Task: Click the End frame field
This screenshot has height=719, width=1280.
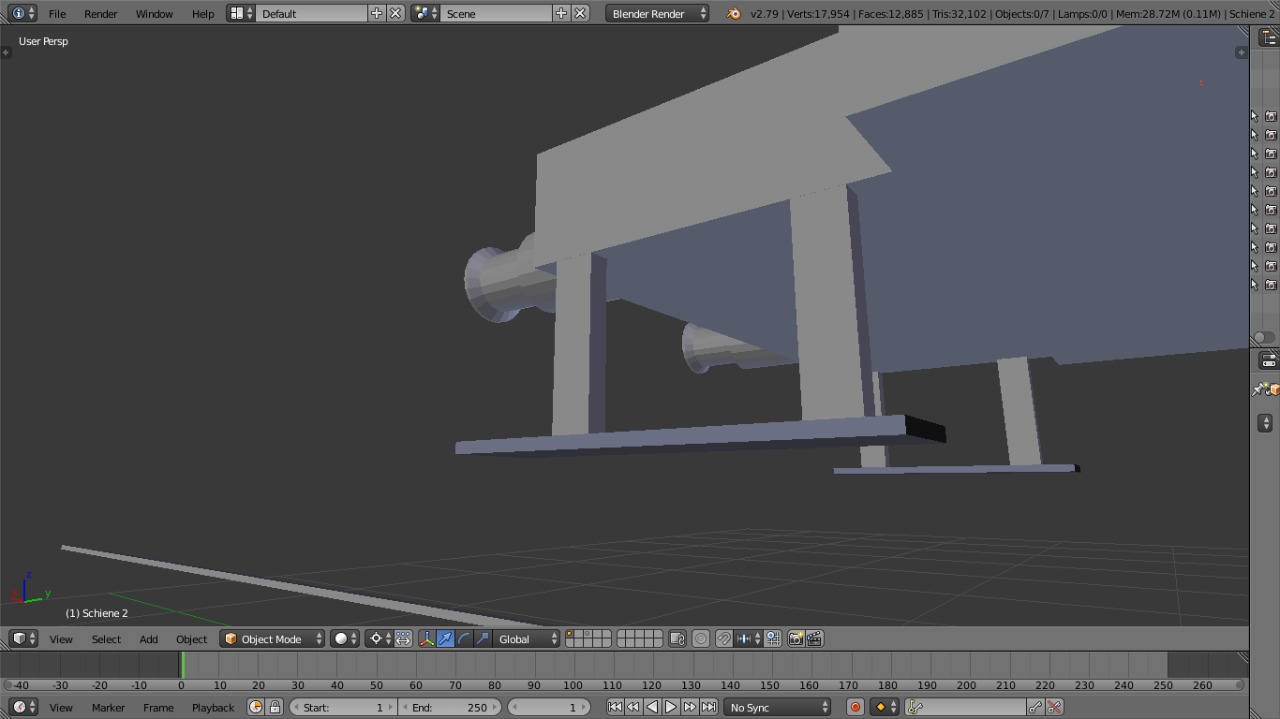Action: pyautogui.click(x=450, y=707)
